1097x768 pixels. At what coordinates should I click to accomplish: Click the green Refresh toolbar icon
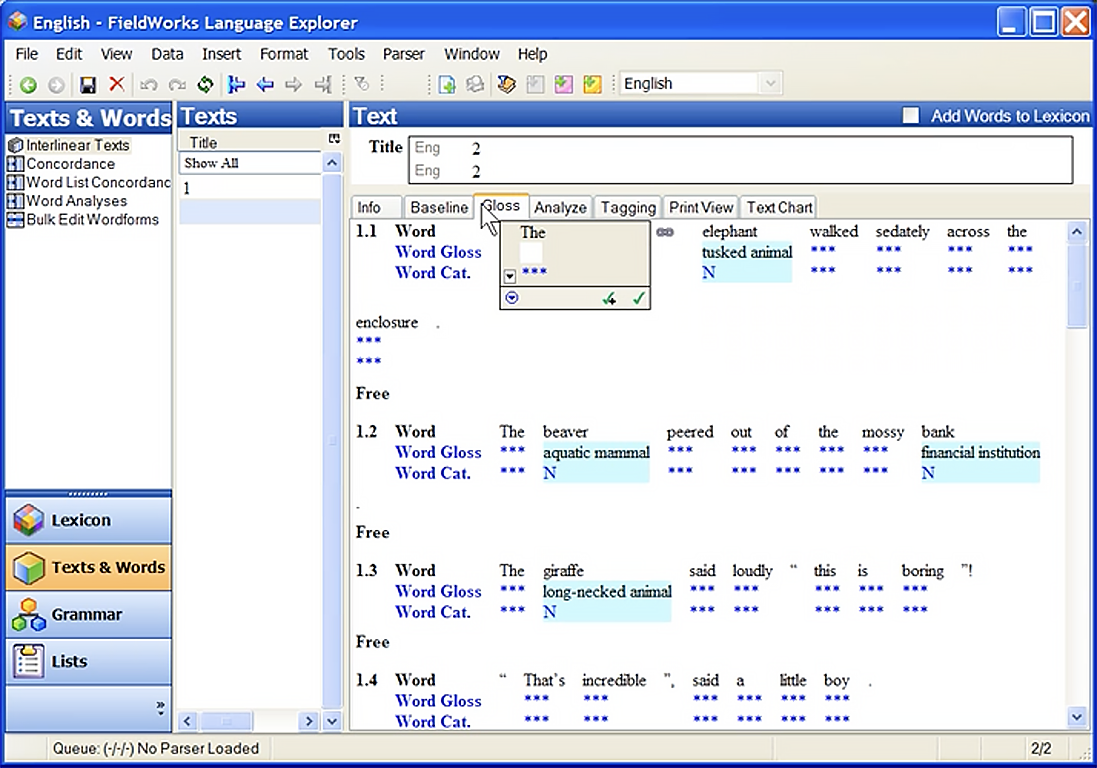pos(205,85)
